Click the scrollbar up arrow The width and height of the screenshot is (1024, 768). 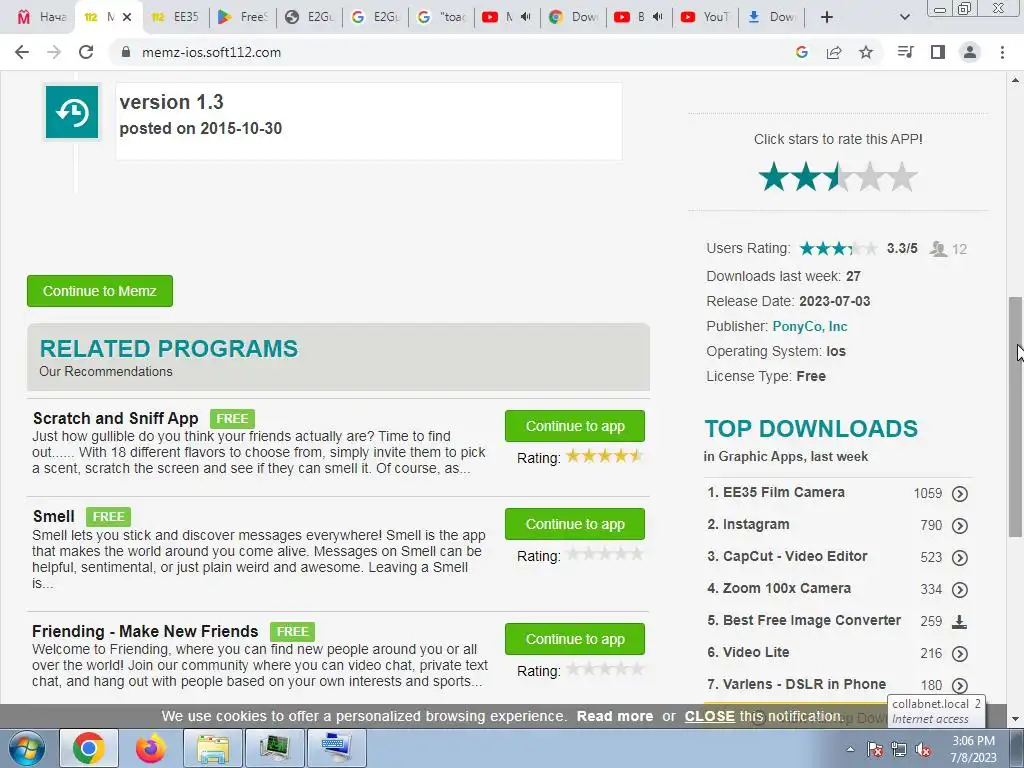1015,80
